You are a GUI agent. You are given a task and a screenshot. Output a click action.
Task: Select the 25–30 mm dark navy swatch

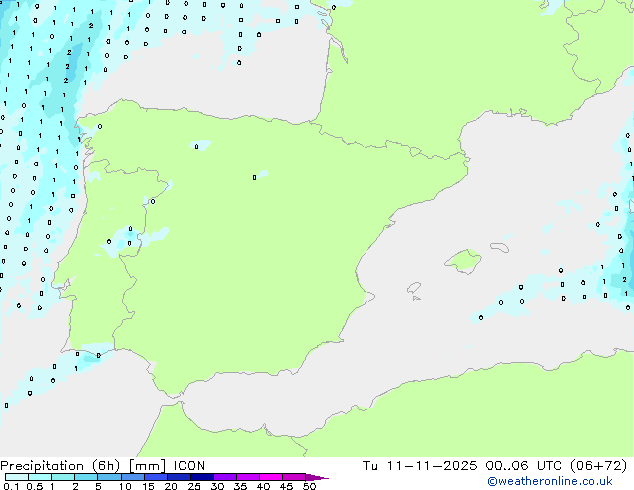pos(201,477)
